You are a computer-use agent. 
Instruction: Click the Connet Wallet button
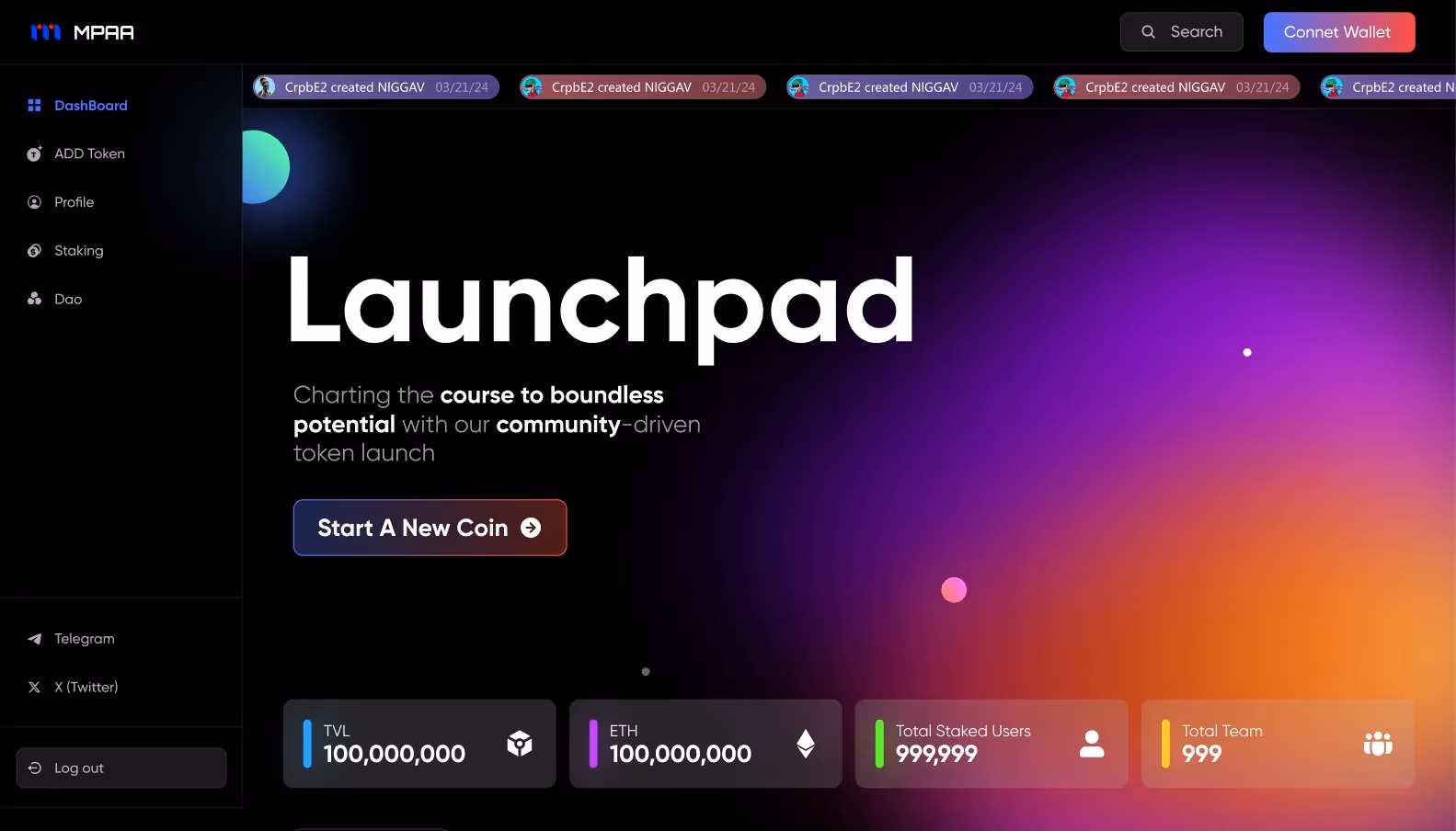point(1339,32)
